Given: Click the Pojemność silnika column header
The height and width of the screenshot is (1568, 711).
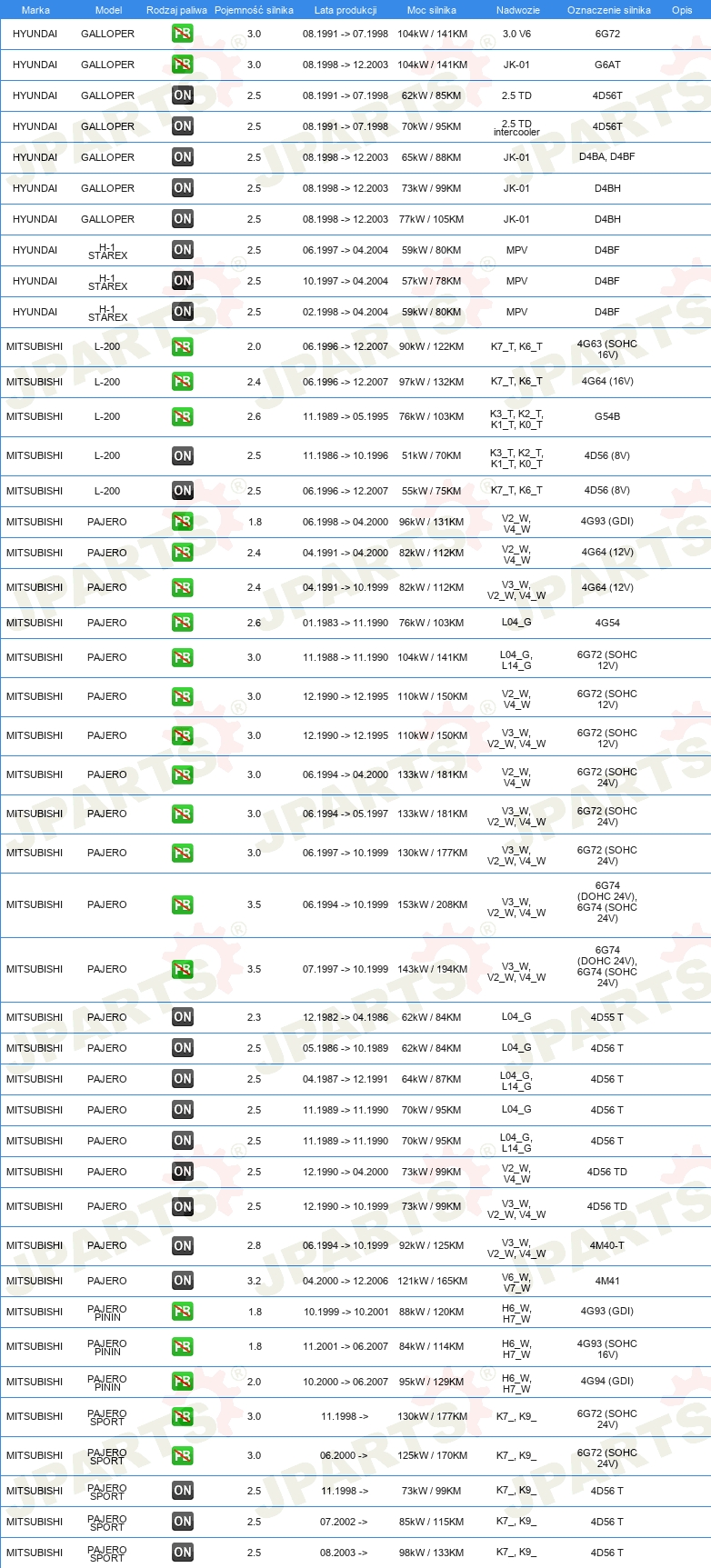Looking at the screenshot, I should click(x=254, y=10).
